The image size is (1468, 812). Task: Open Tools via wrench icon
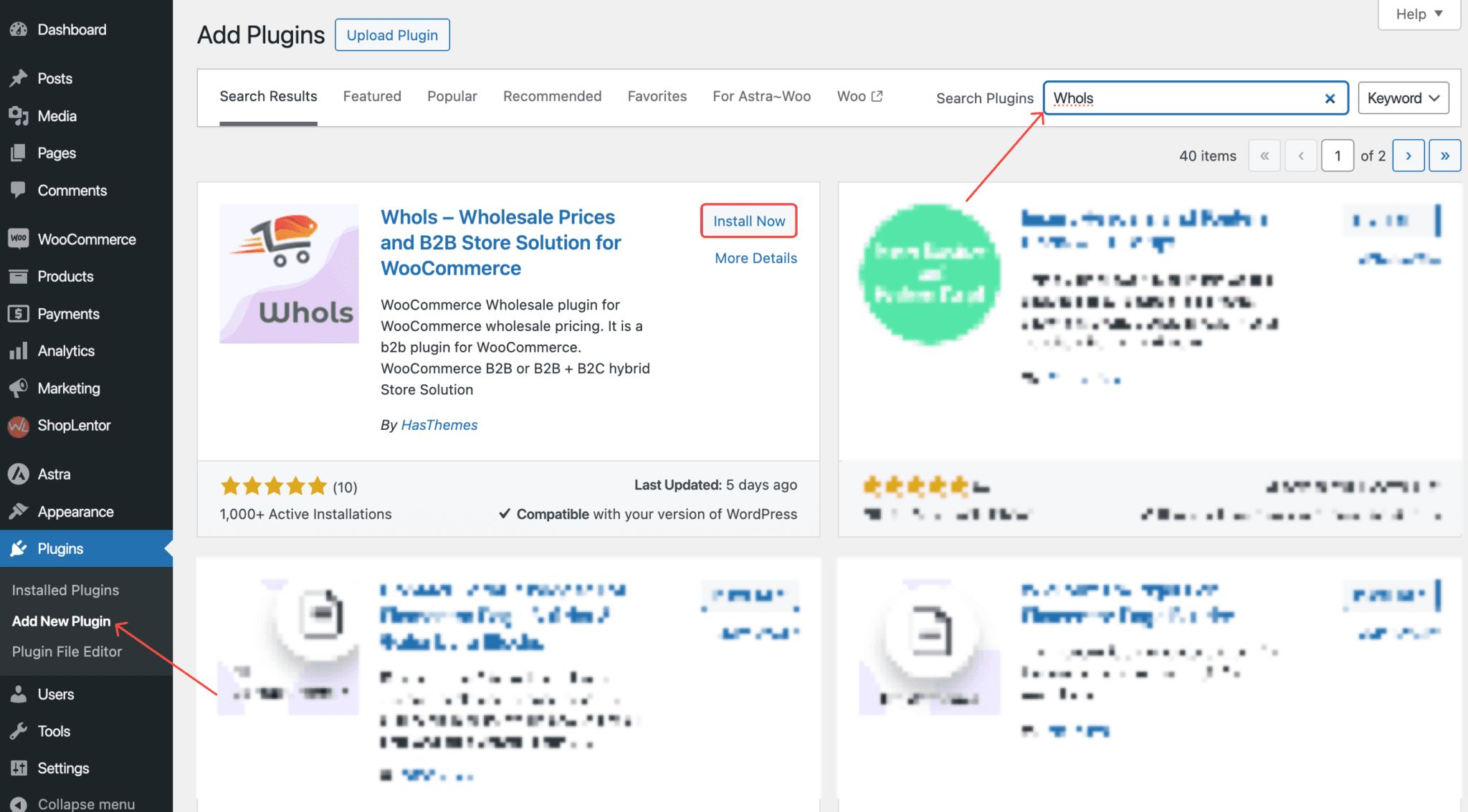(x=18, y=731)
